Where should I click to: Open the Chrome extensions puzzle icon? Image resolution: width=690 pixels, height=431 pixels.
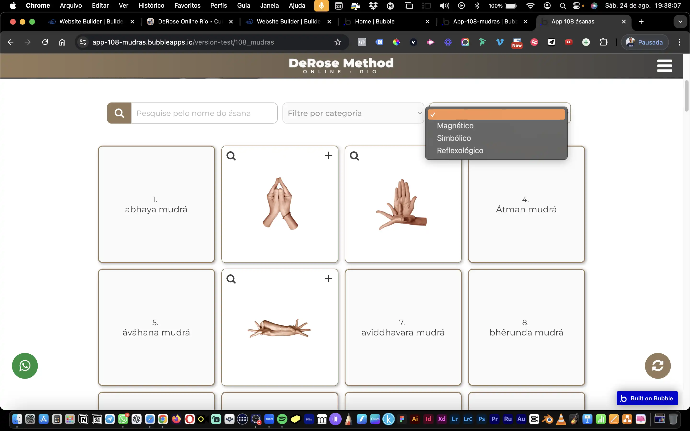pyautogui.click(x=603, y=42)
